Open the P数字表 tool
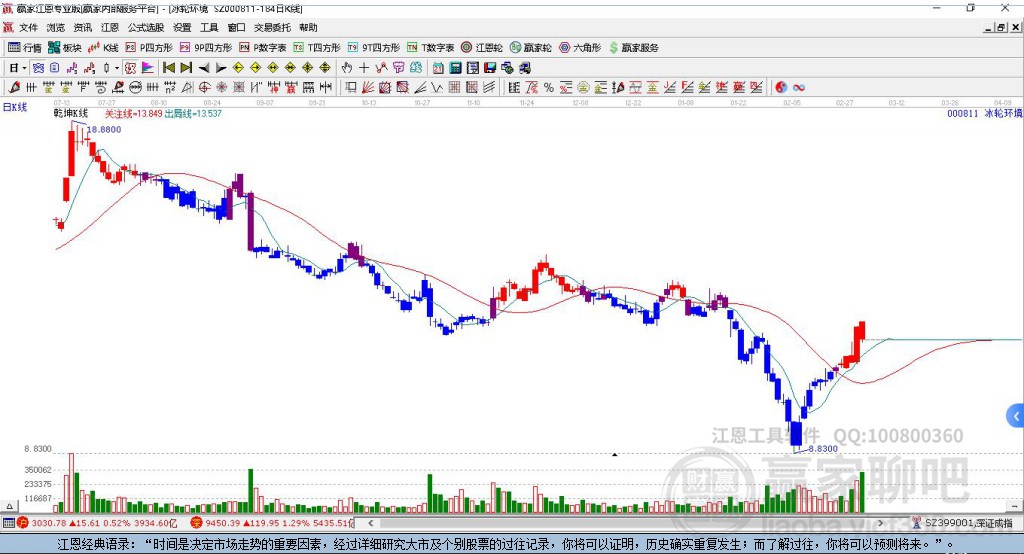The height and width of the screenshot is (554, 1024). tap(263, 48)
